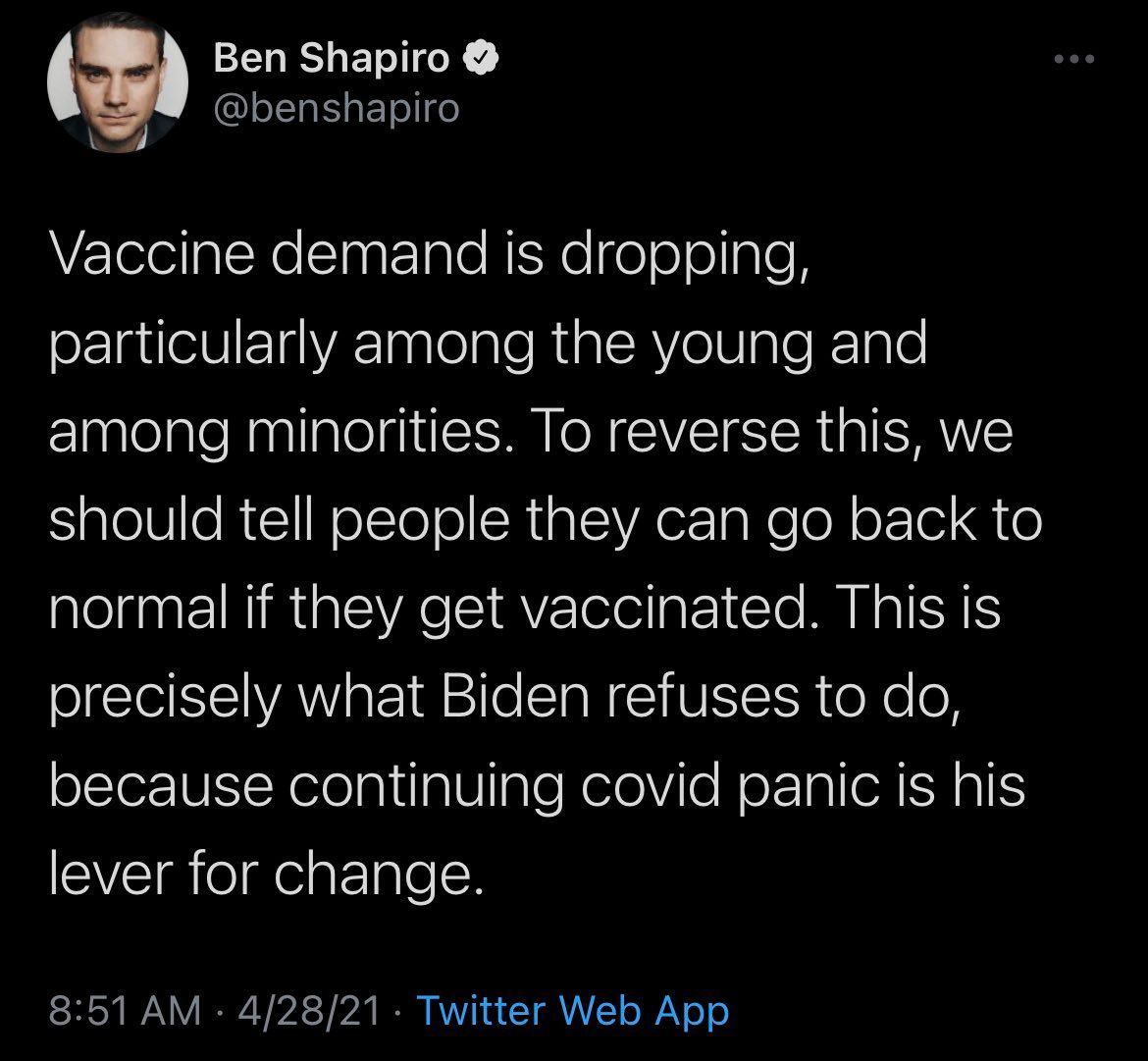Click the "Ben Shapiro" display name
The width and height of the screenshot is (1148, 1061).
(331, 60)
